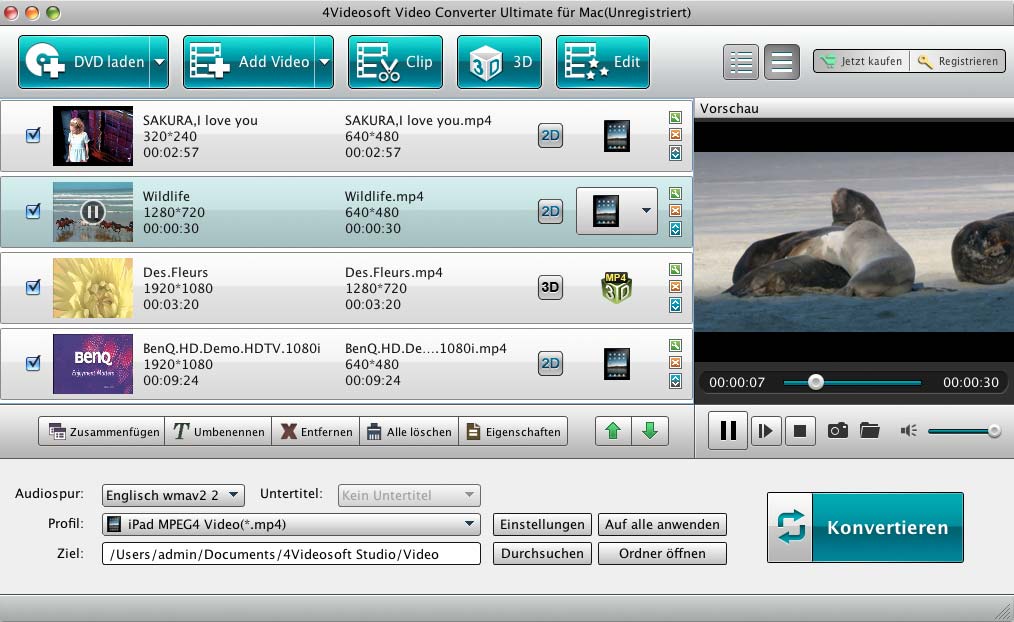Open the Einstellungen profile settings
The image size is (1014, 622).
pyautogui.click(x=542, y=524)
